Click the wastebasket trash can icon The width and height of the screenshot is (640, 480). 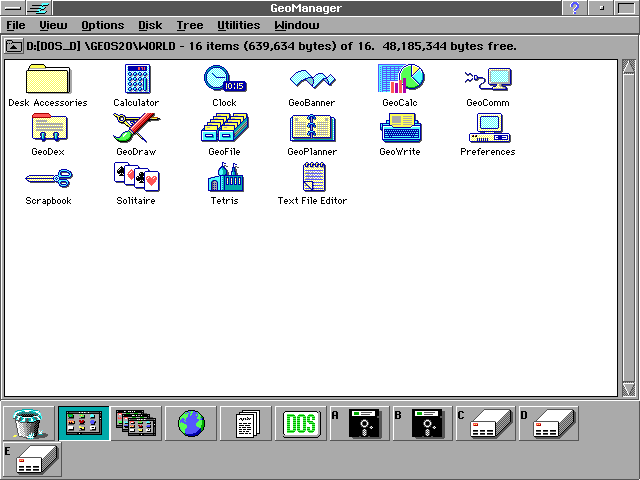point(28,423)
